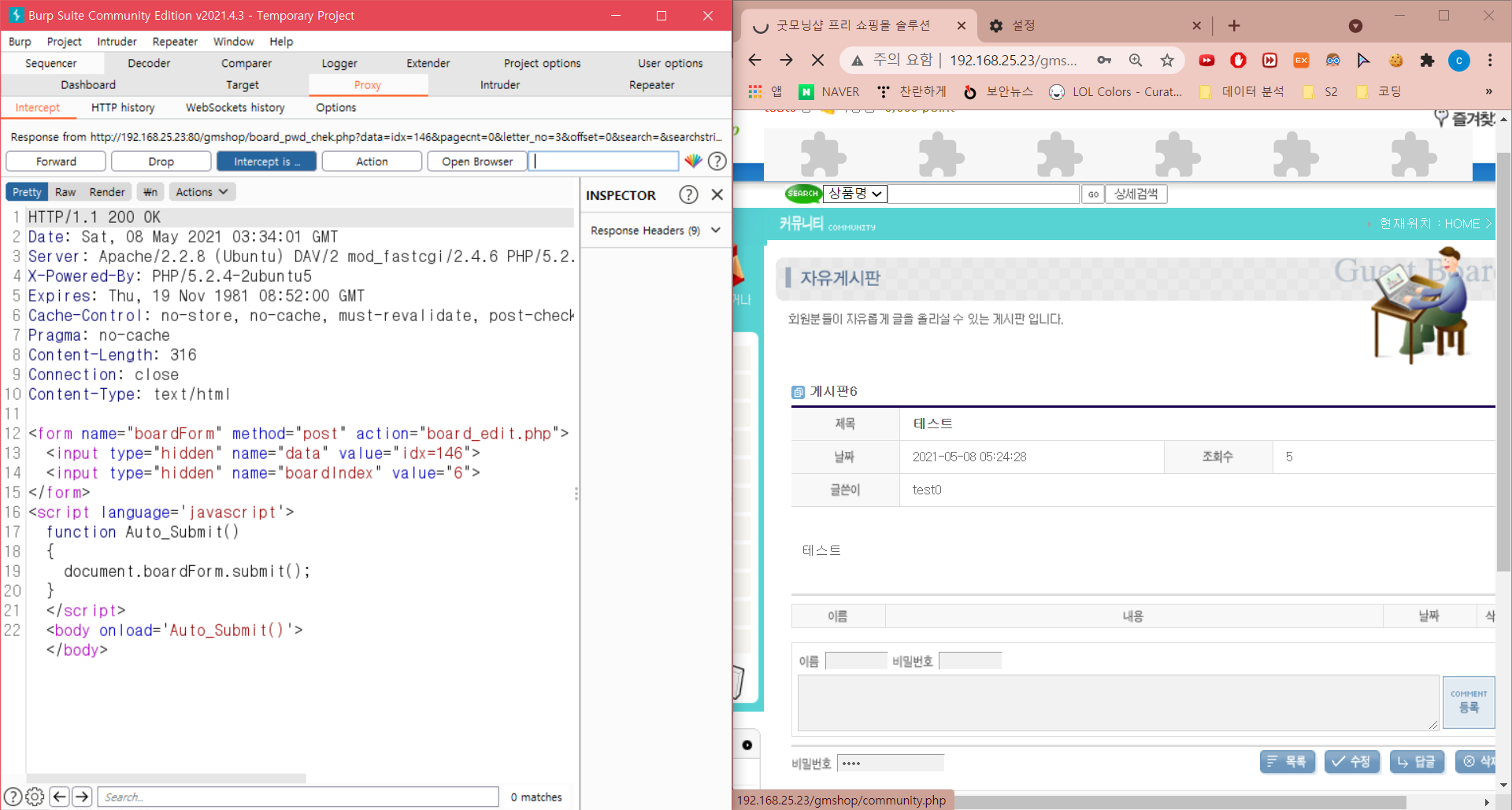This screenshot has width=1512, height=810.
Task: Click the orange EX extension icon
Action: click(1301, 60)
